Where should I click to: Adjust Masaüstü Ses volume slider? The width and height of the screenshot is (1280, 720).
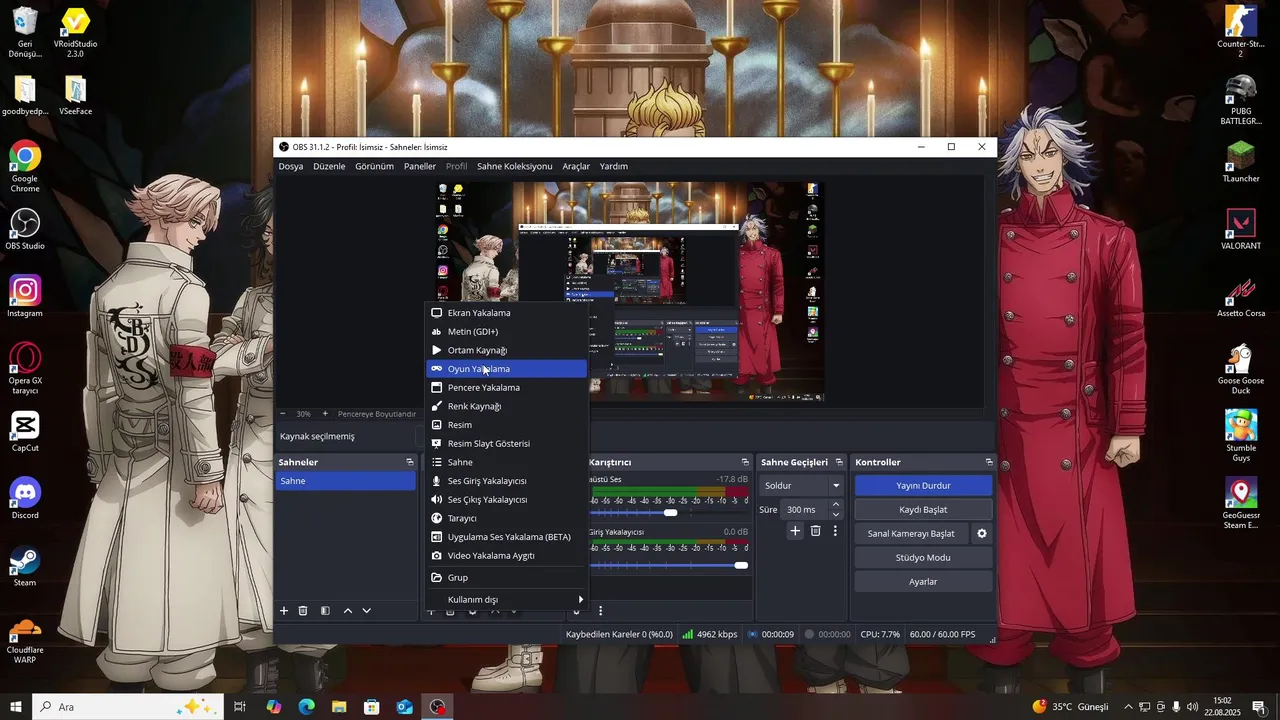point(669,513)
